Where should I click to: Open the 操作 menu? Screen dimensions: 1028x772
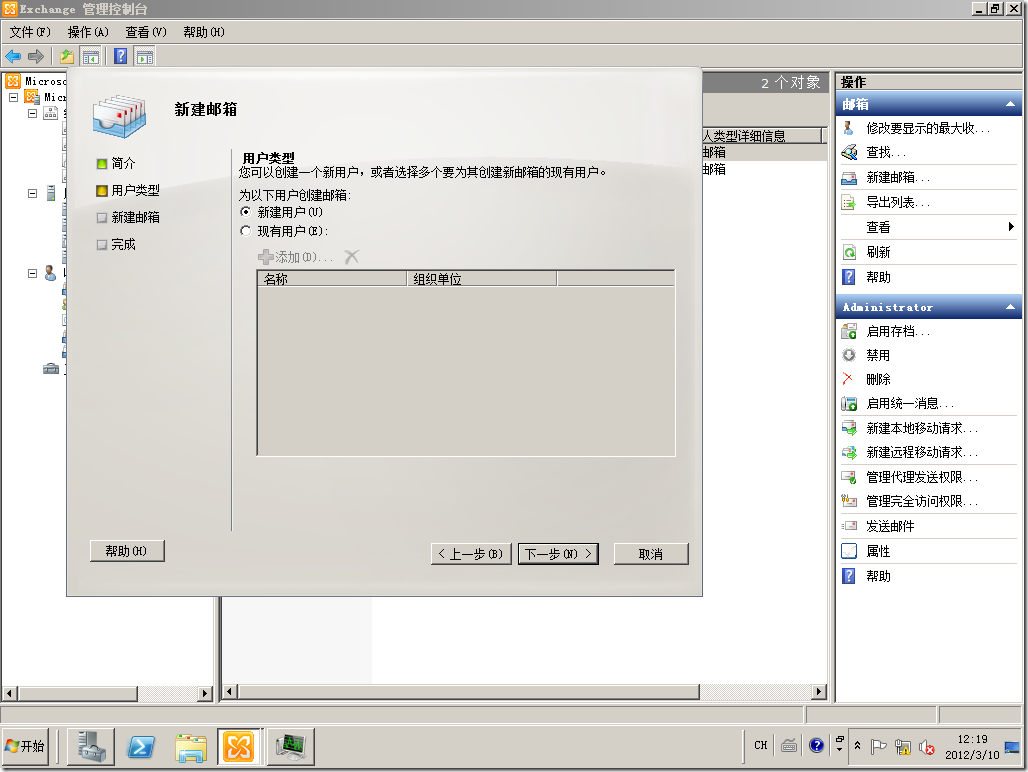[89, 32]
